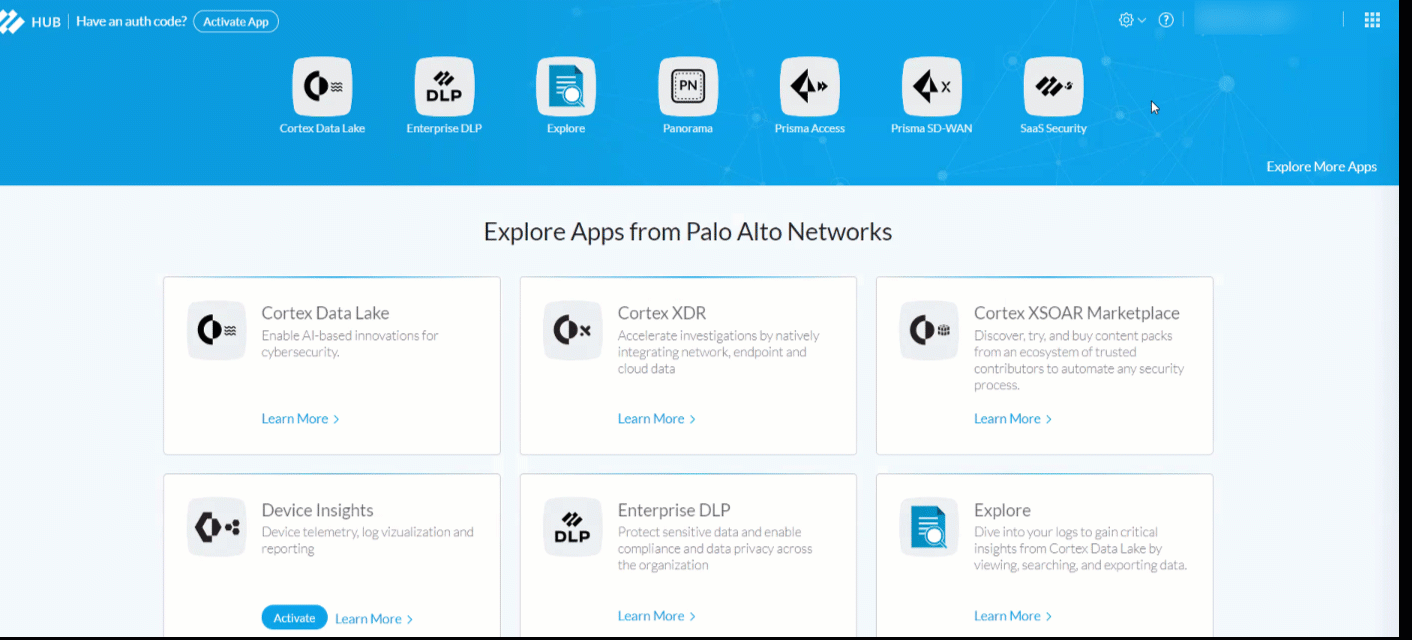The width and height of the screenshot is (1412, 640).
Task: Click the Explore More Apps link
Action: point(1321,167)
